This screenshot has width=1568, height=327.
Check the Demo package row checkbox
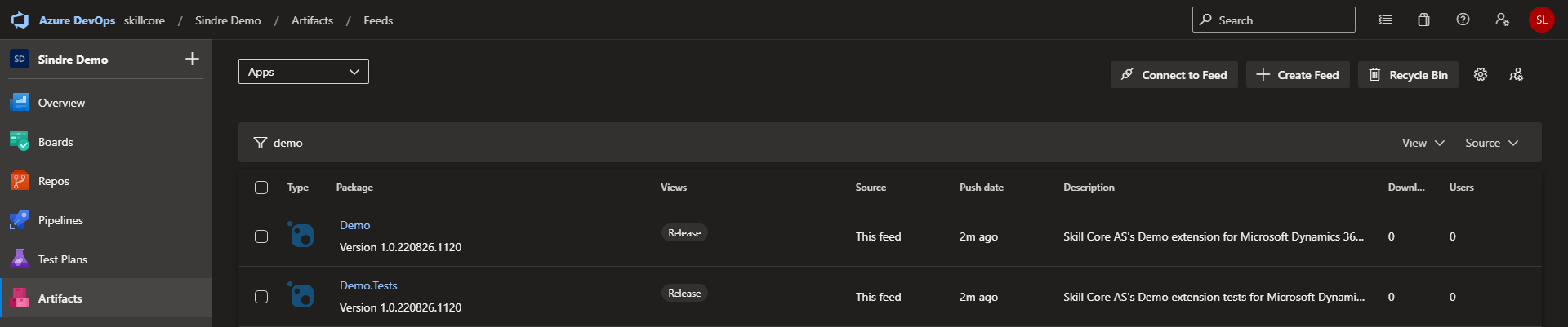click(261, 236)
